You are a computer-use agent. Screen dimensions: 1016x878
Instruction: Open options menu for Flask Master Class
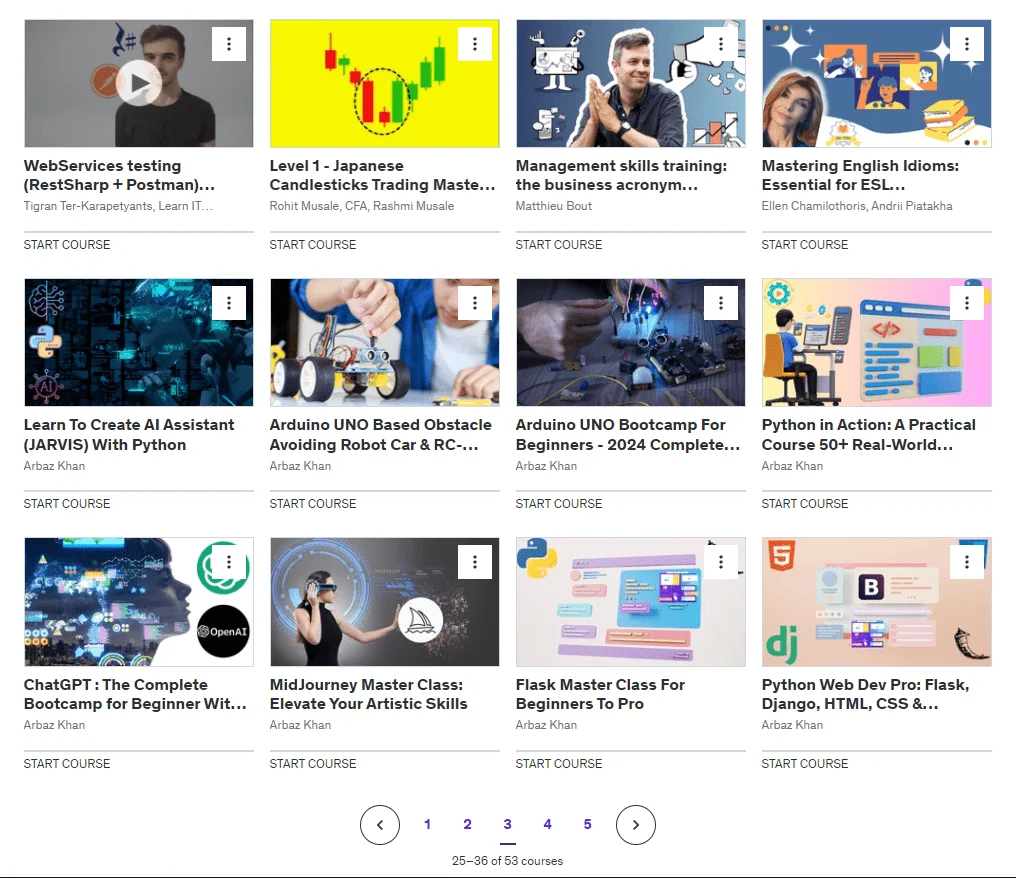(721, 562)
